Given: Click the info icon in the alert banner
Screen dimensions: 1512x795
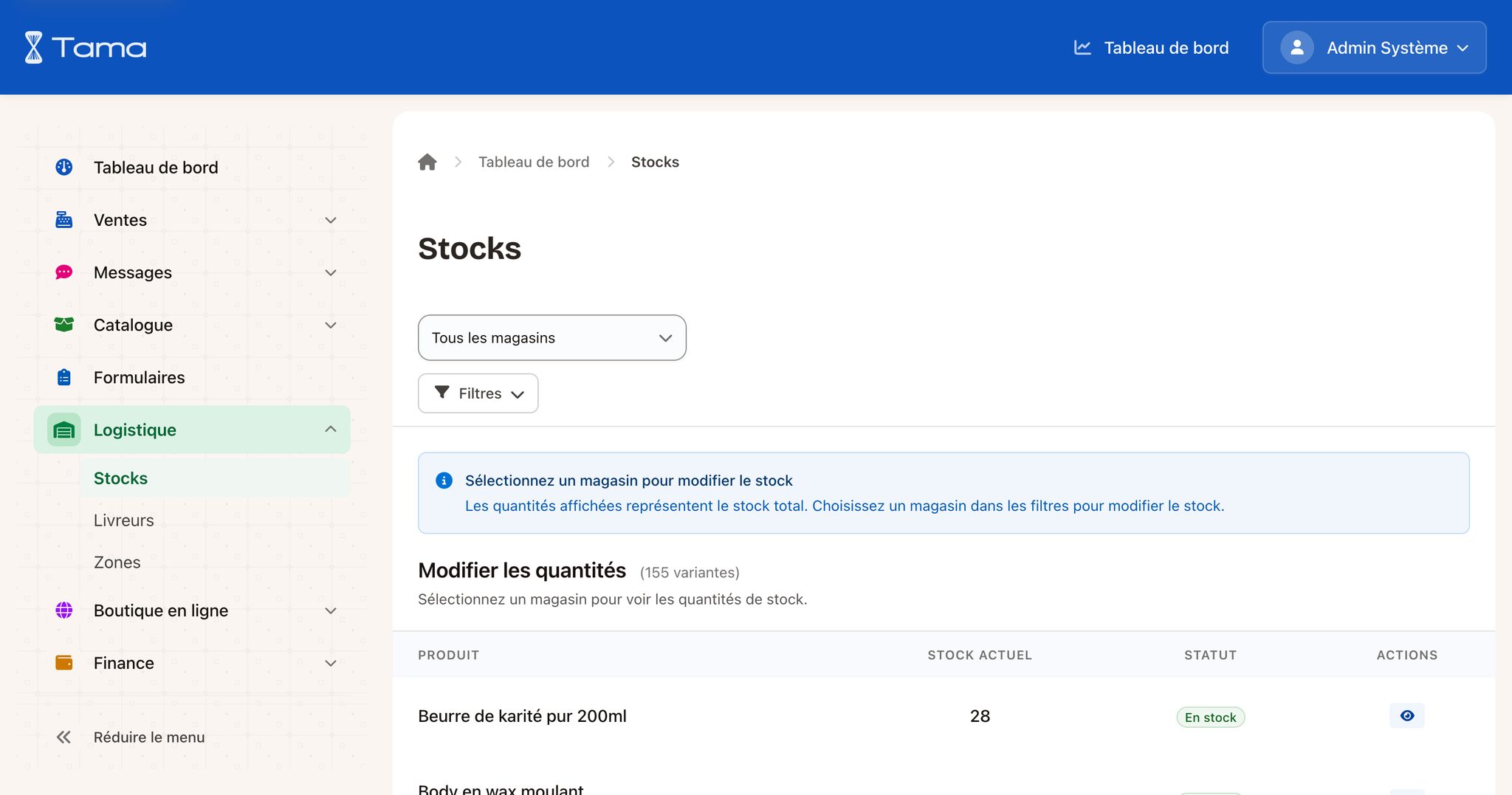Looking at the screenshot, I should coord(444,481).
